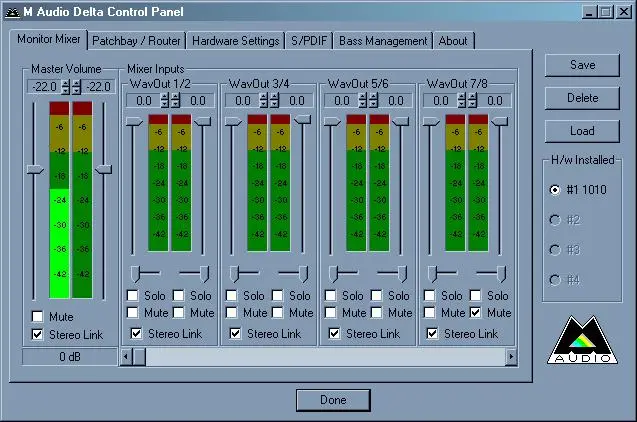Toggle WavOut 1/2 Stereo Link checkbox

tap(136, 333)
